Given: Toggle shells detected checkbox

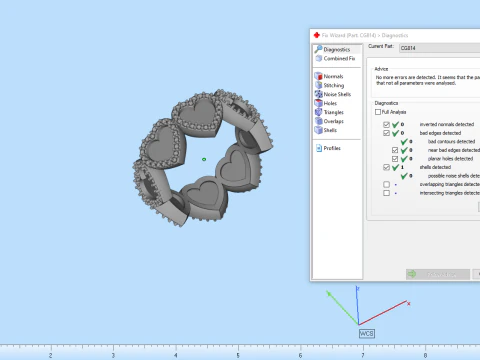Looking at the screenshot, I should (386, 167).
